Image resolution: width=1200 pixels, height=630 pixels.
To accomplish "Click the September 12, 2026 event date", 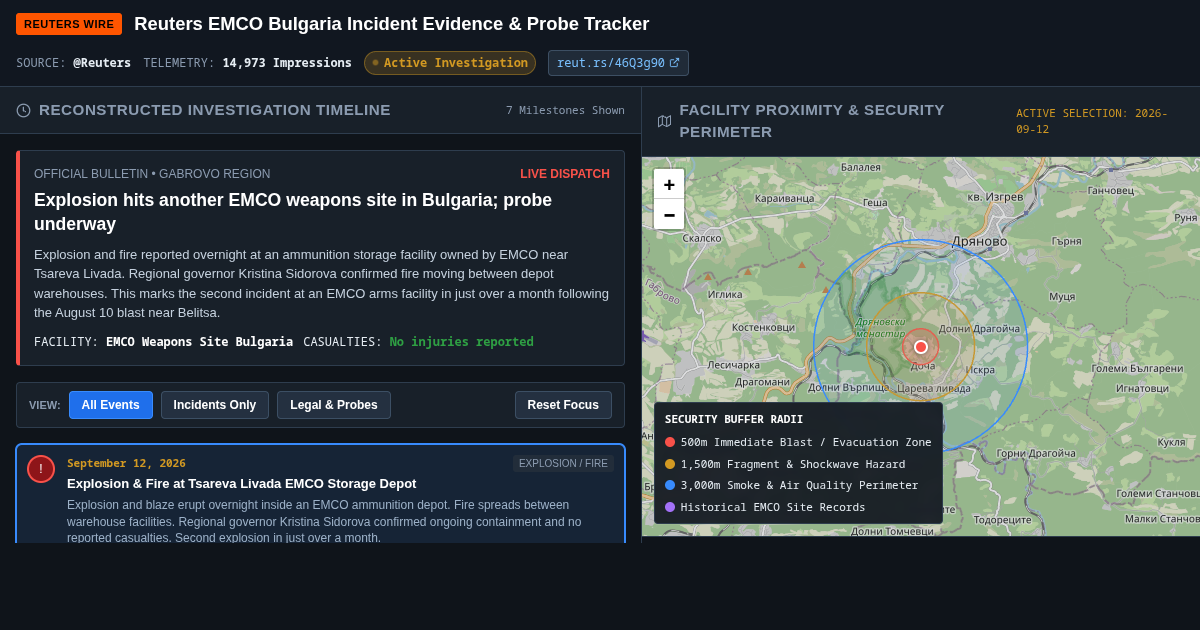I will [126, 463].
